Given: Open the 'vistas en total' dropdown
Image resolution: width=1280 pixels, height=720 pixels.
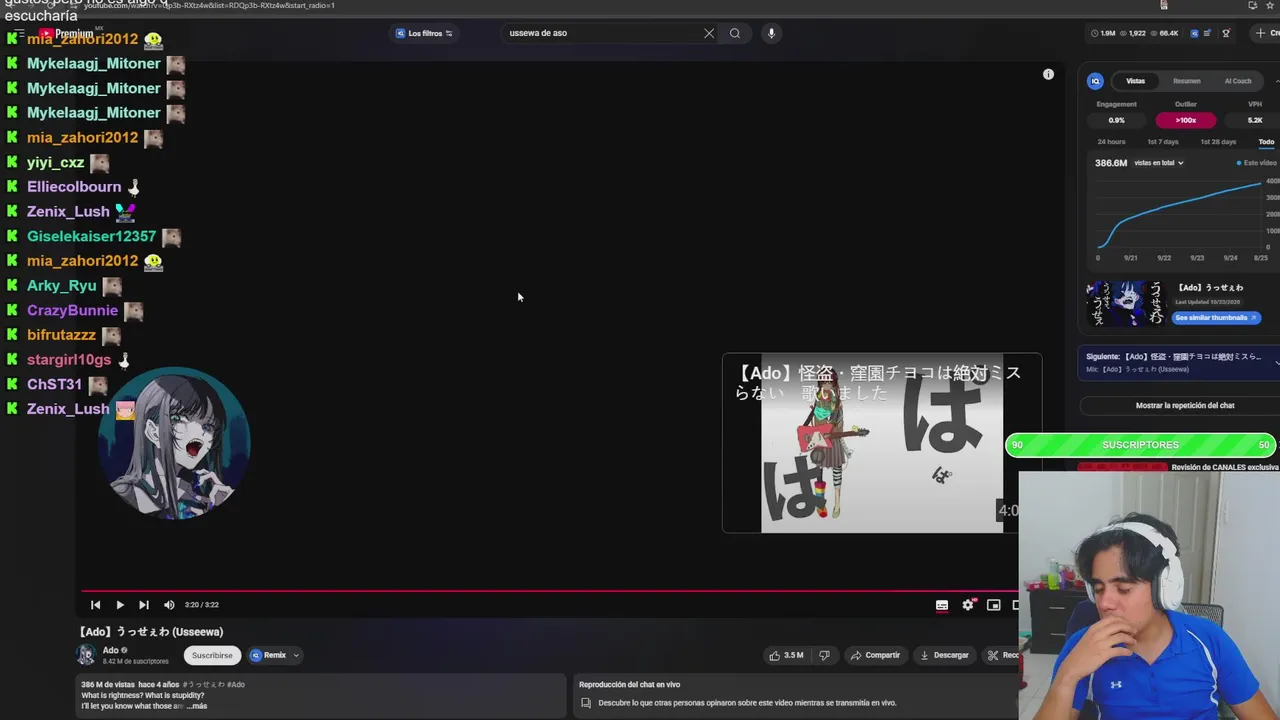Looking at the screenshot, I should (x=1159, y=163).
